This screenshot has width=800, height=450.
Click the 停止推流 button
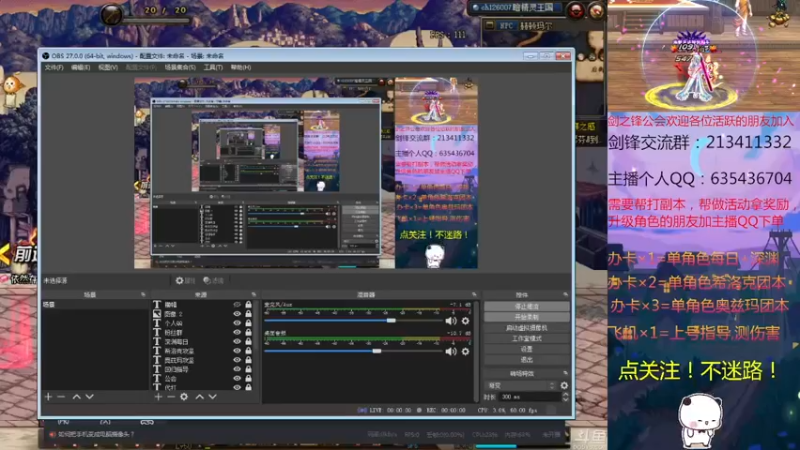pos(527,306)
